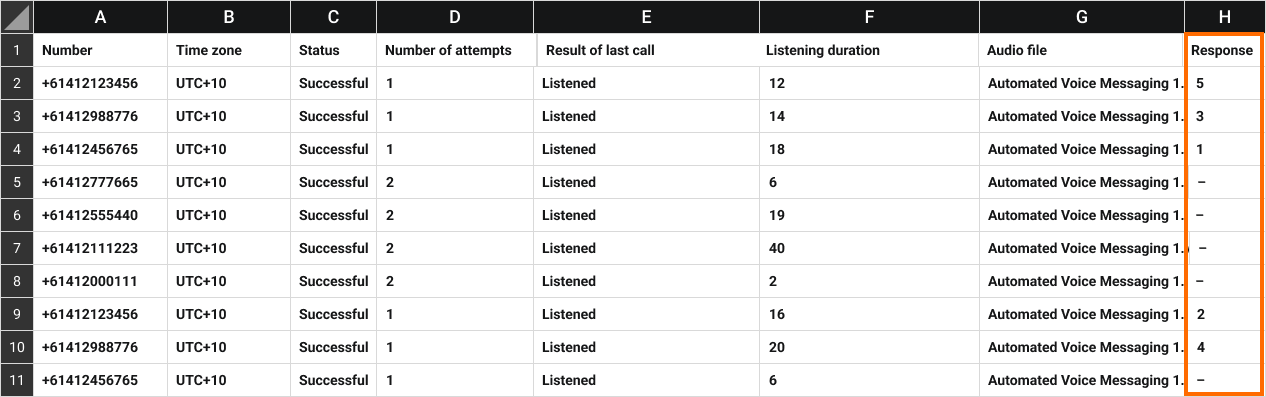Select the Time zone cell in row 3
Screen dimensions: 1266x397
pos(229,116)
